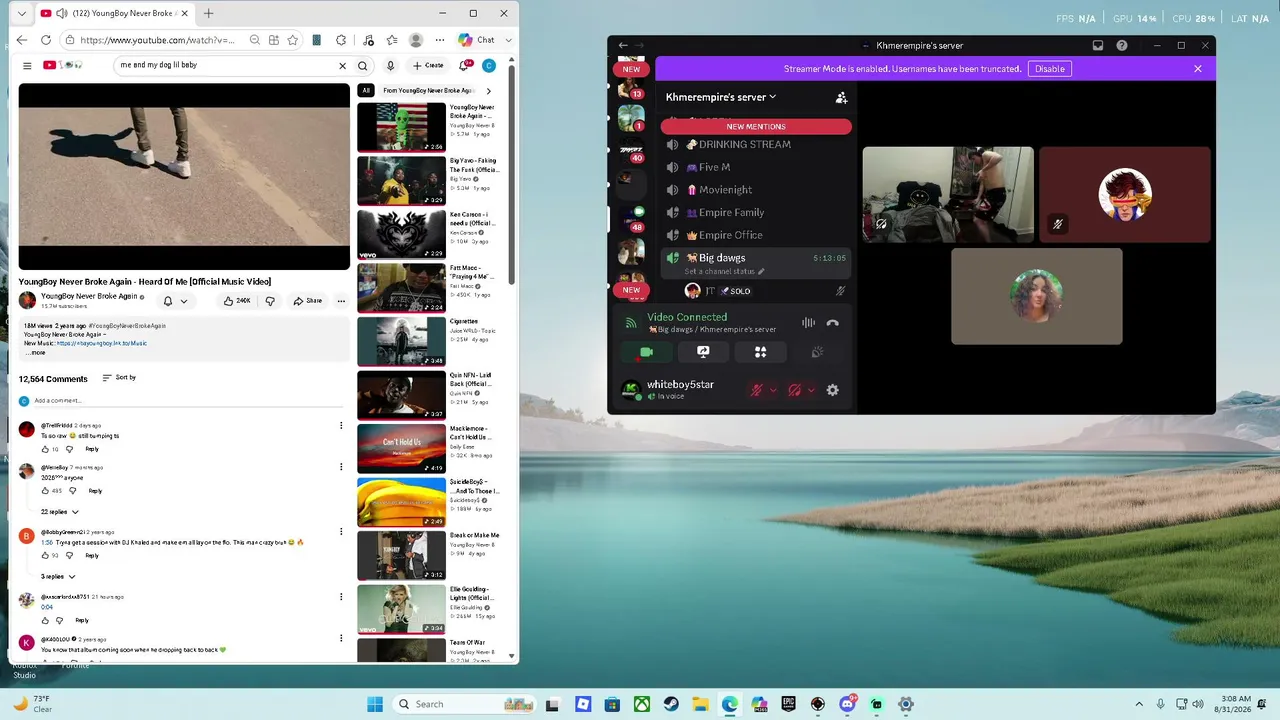Open the browser favorites list icon
The image size is (1280, 720).
point(391,40)
